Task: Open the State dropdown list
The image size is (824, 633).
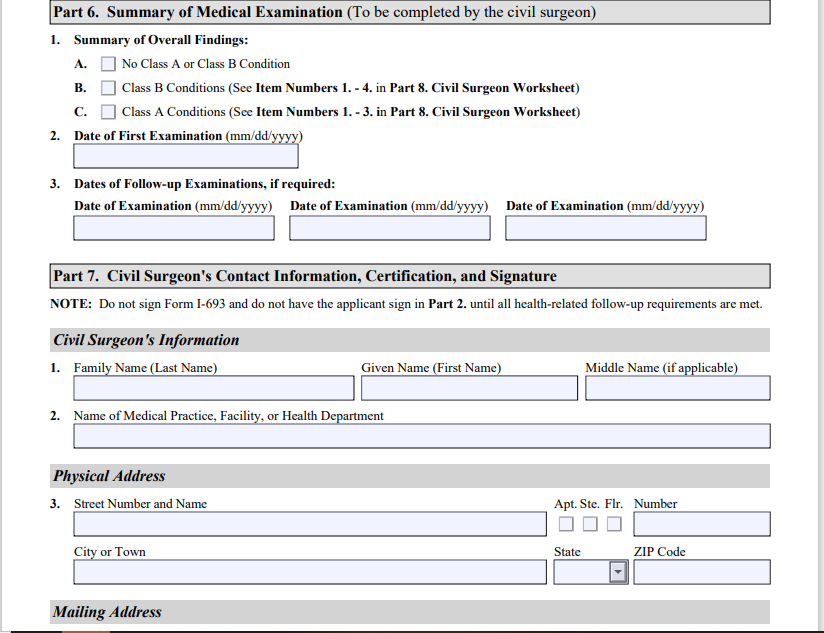Action: pos(617,572)
